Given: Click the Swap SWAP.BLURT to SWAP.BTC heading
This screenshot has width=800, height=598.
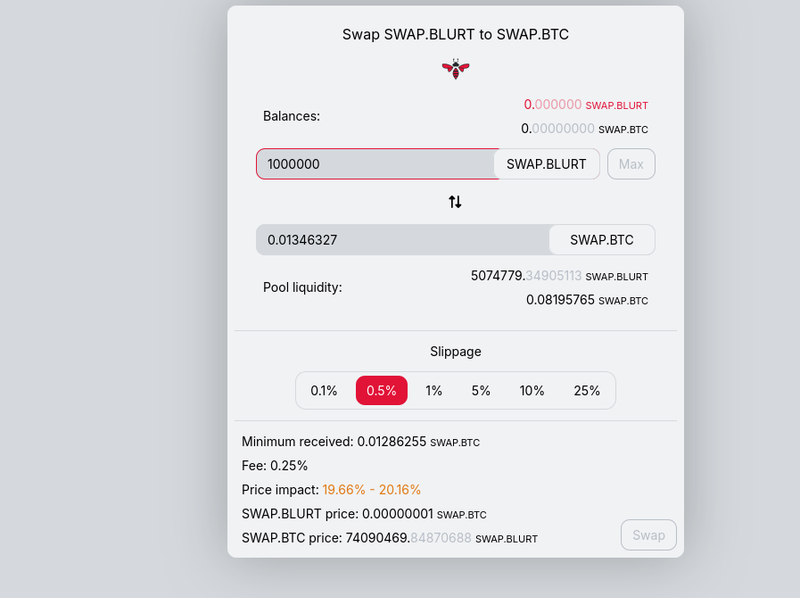Looking at the screenshot, I should (455, 35).
